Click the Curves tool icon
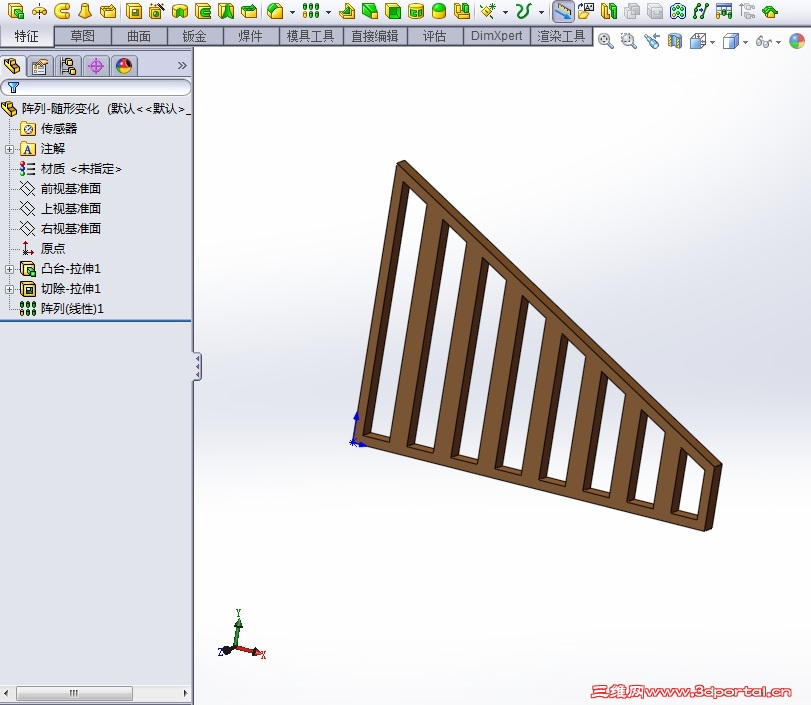 pyautogui.click(x=524, y=11)
